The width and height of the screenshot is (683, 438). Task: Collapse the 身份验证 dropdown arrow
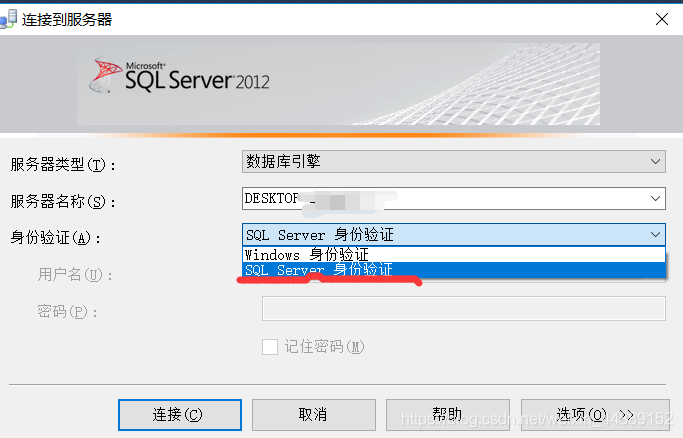(x=655, y=234)
